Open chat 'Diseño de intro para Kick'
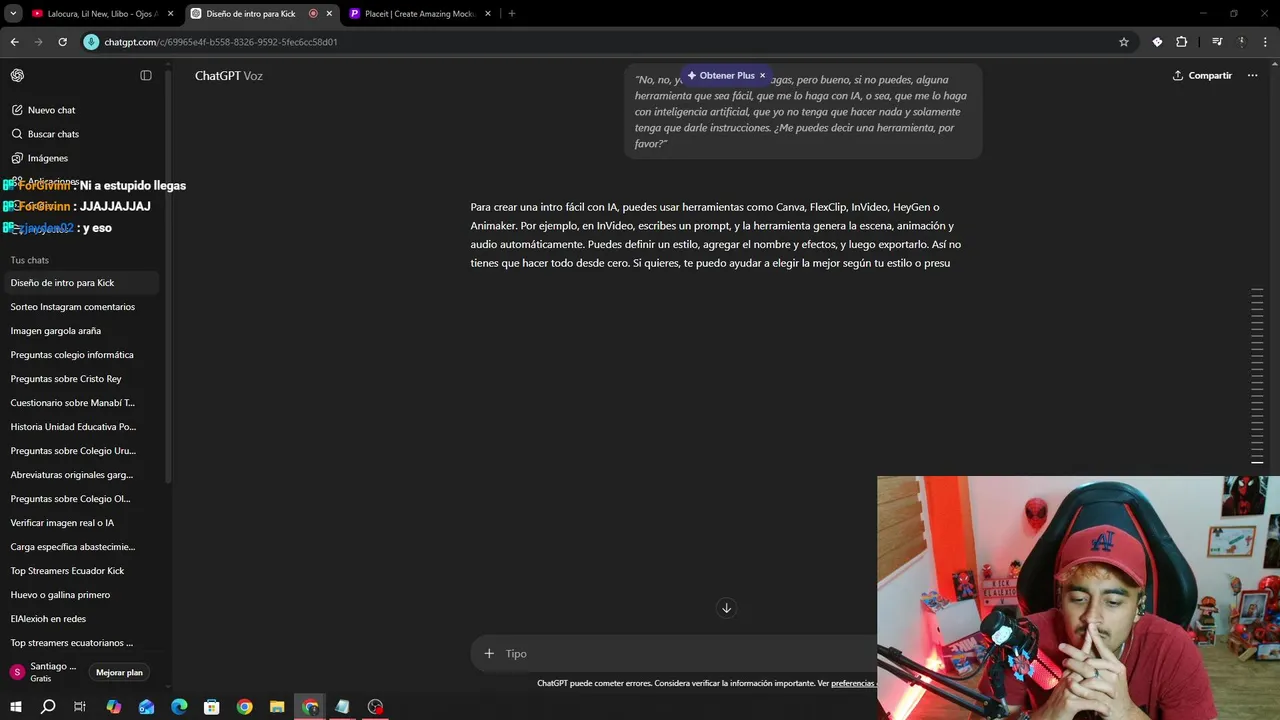This screenshot has height=720, width=1280. click(x=82, y=283)
